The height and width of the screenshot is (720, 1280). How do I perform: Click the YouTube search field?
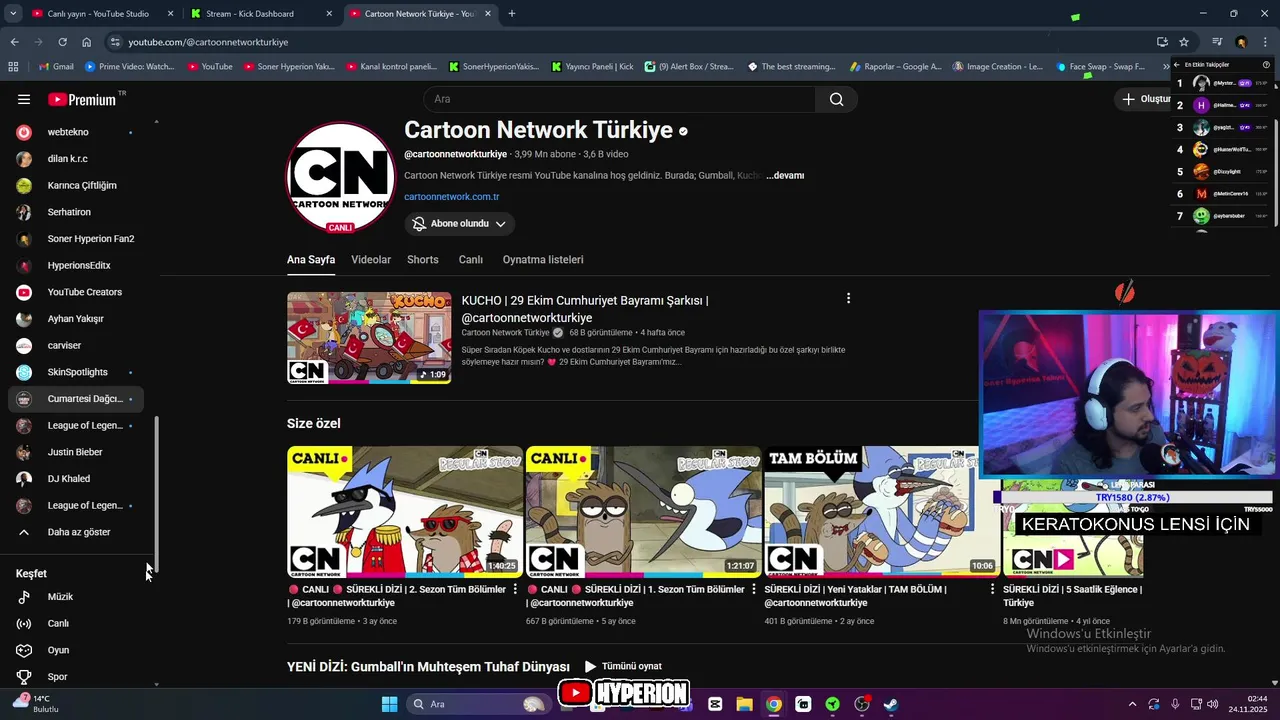tap(619, 99)
